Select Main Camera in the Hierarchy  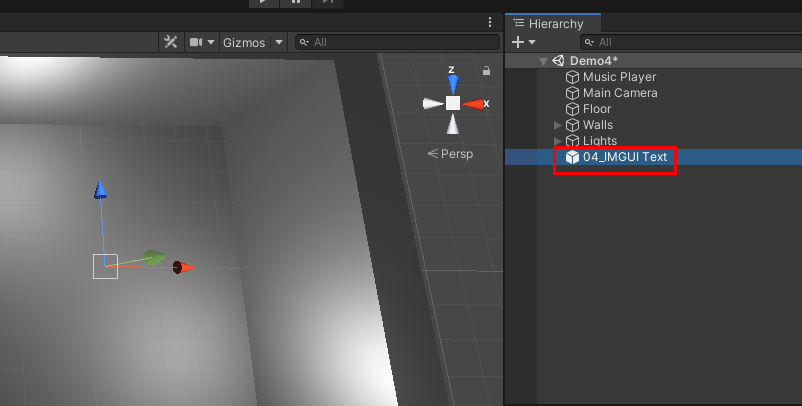pos(620,93)
